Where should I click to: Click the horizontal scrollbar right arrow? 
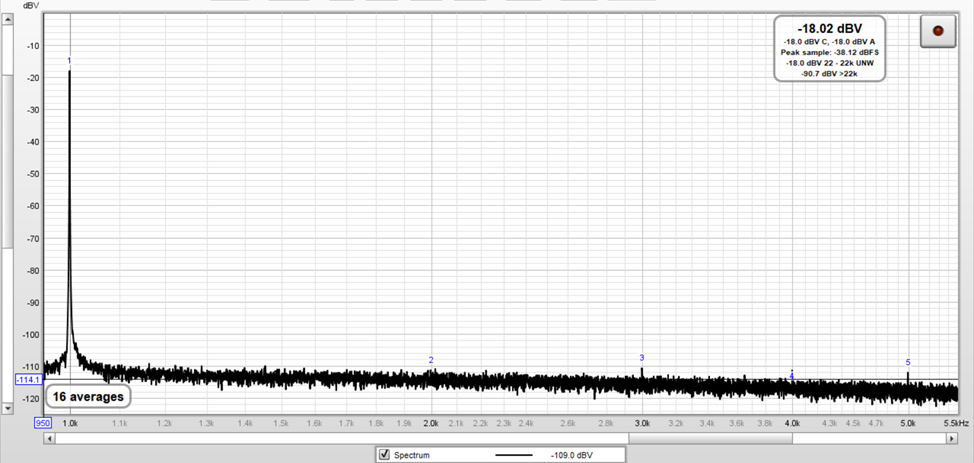coord(950,437)
